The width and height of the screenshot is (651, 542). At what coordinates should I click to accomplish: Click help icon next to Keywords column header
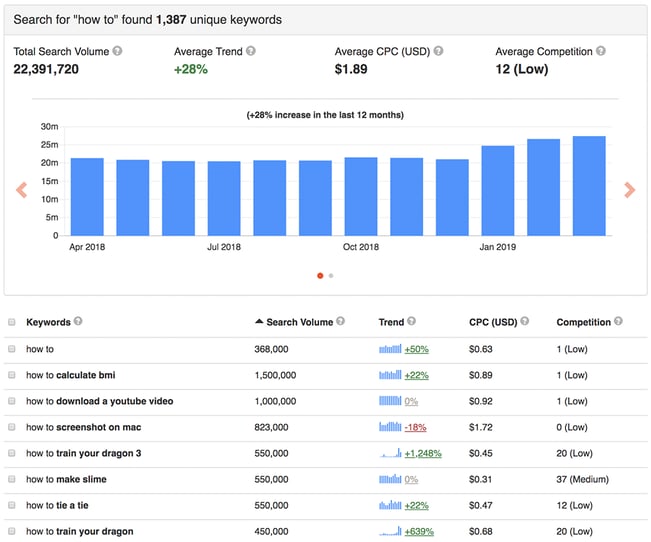click(78, 322)
